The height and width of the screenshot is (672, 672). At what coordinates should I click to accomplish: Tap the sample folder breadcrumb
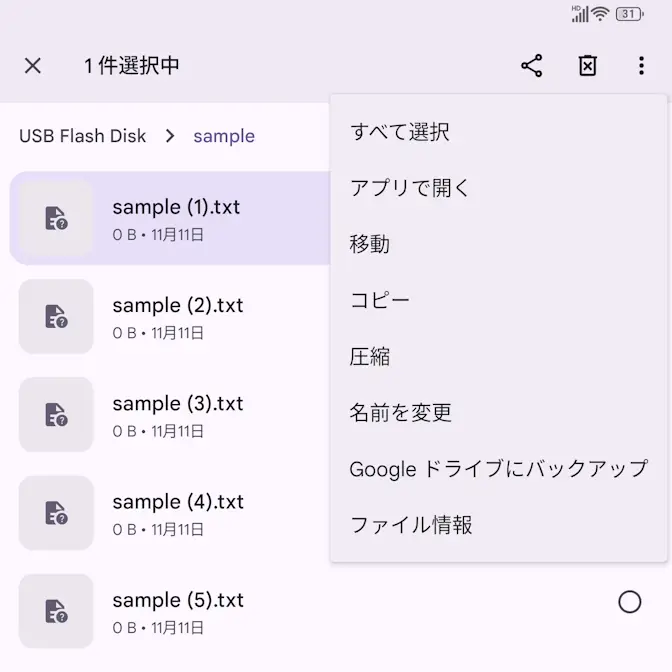tap(224, 136)
